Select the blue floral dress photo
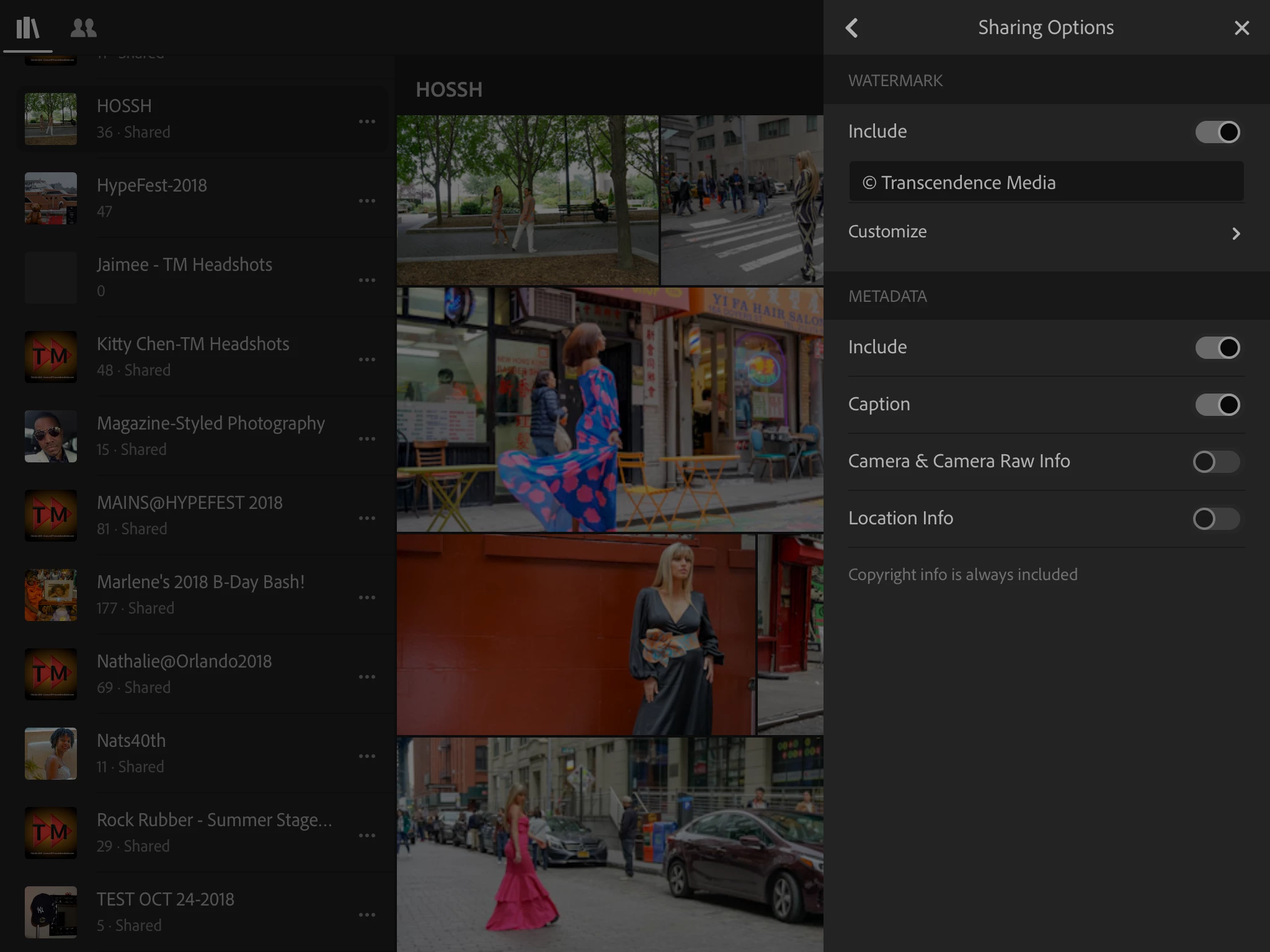Image resolution: width=1270 pixels, height=952 pixels. point(610,409)
